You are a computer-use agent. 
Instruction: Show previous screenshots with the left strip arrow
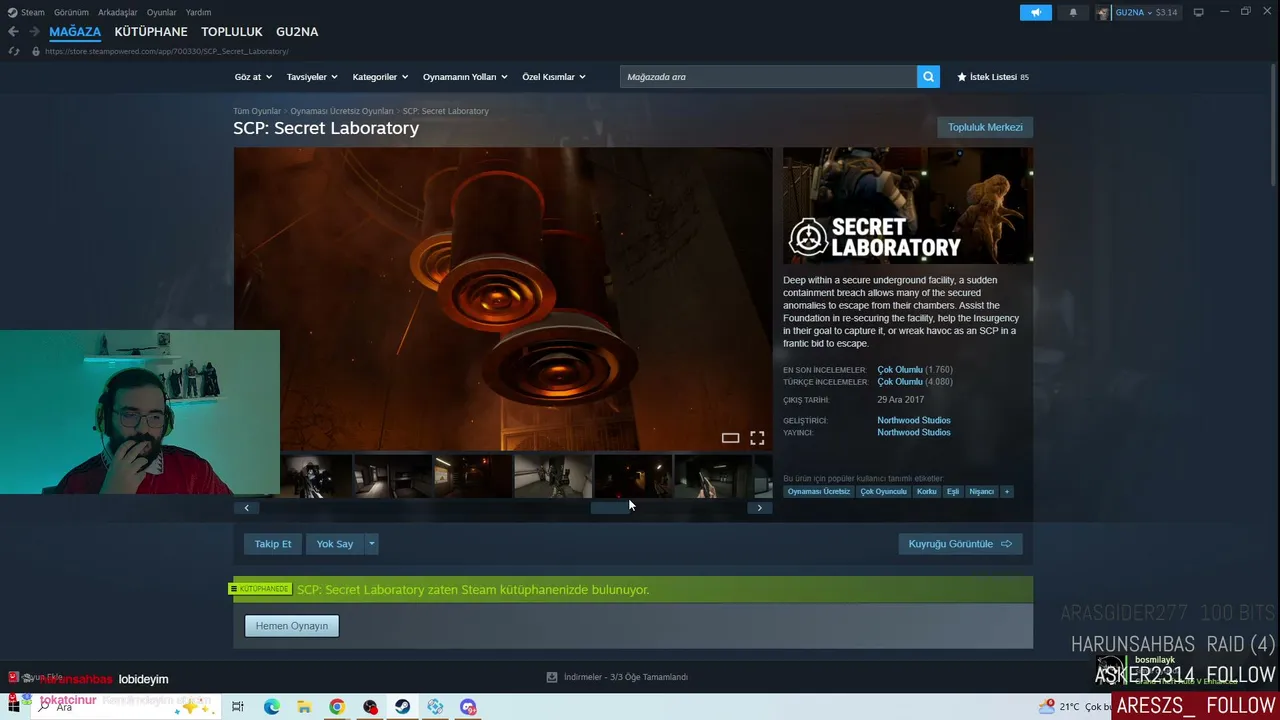click(x=246, y=508)
